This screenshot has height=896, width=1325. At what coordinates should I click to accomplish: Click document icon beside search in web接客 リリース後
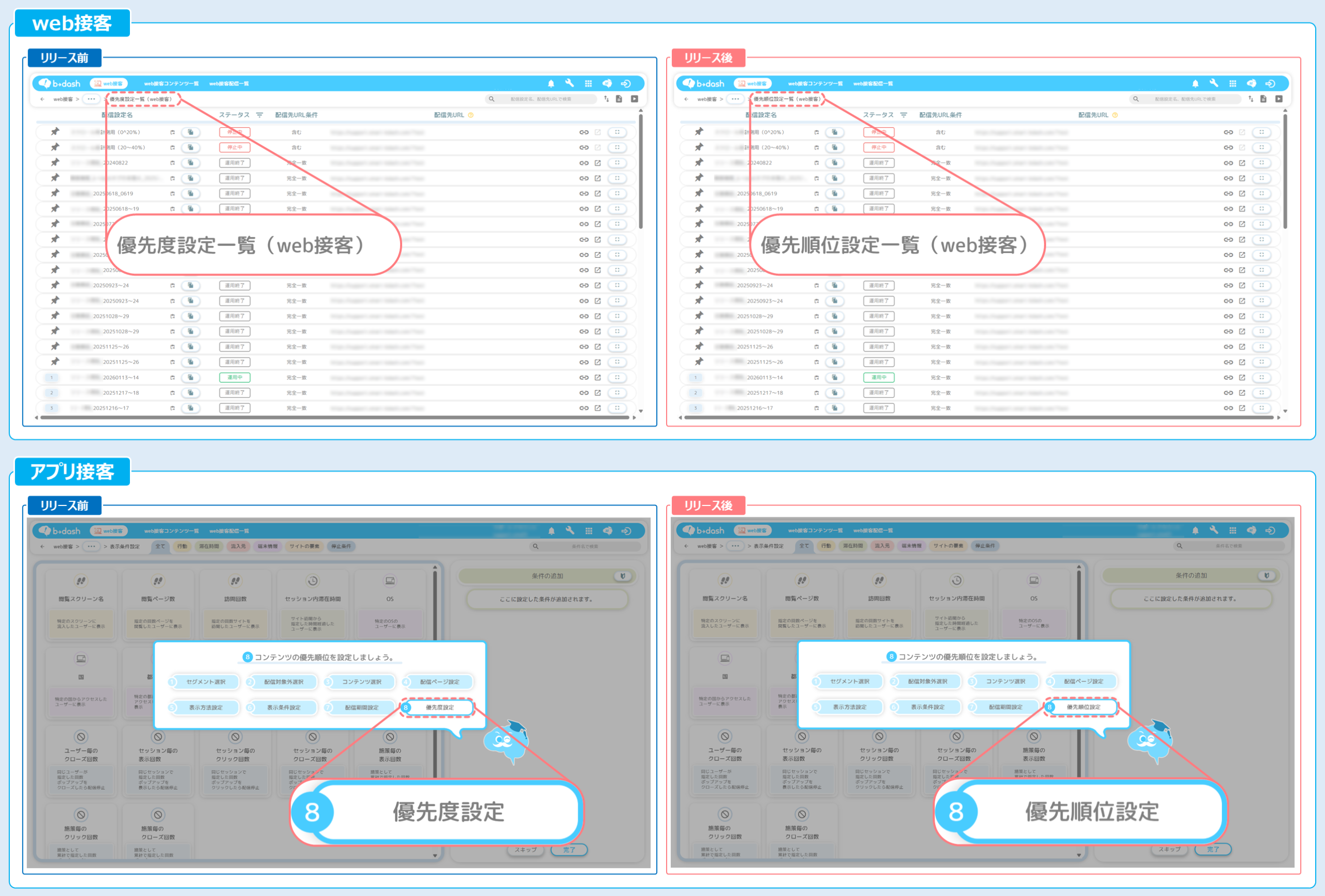[1263, 99]
